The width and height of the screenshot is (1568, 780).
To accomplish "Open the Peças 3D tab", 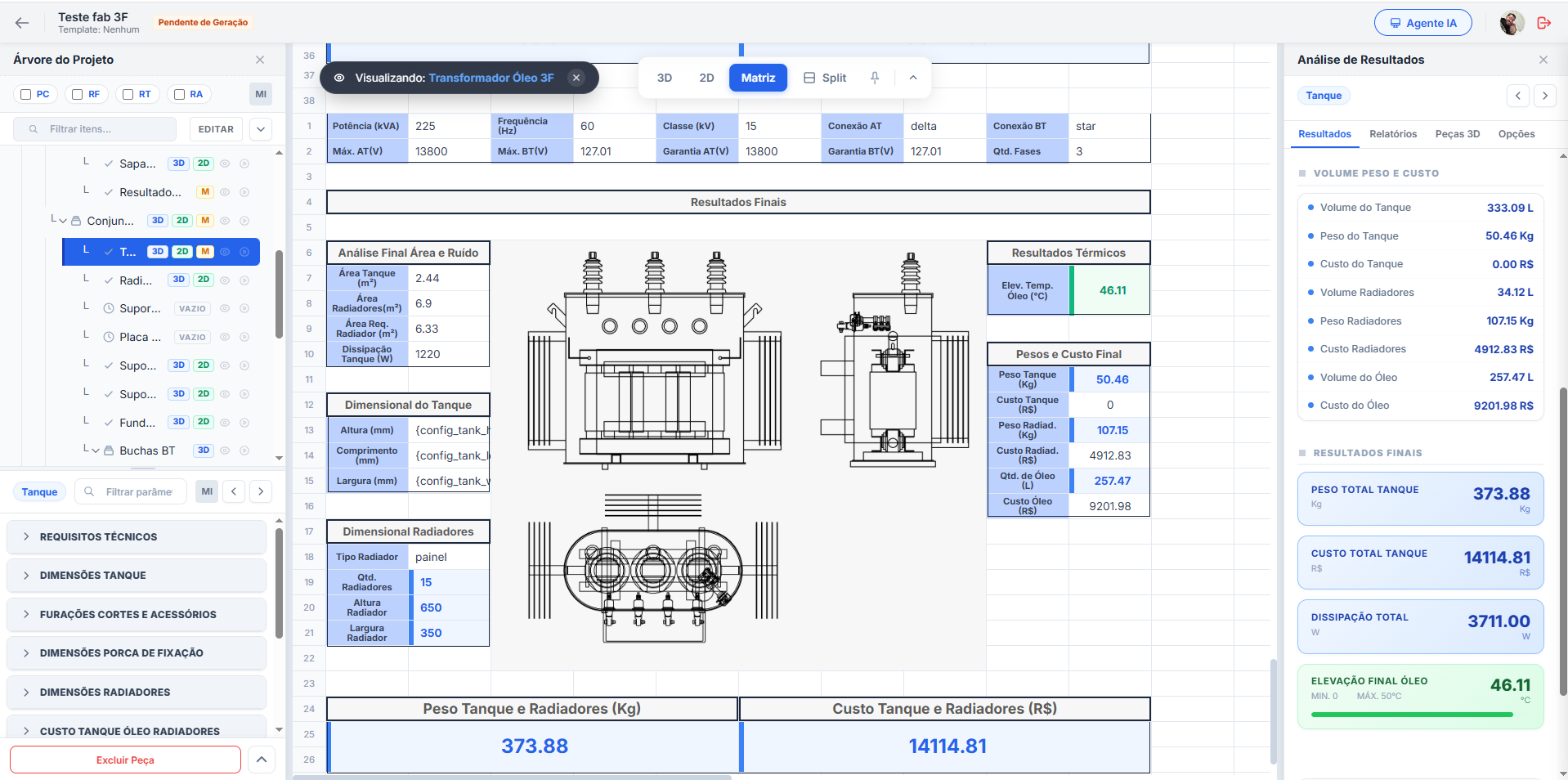I will point(1458,134).
